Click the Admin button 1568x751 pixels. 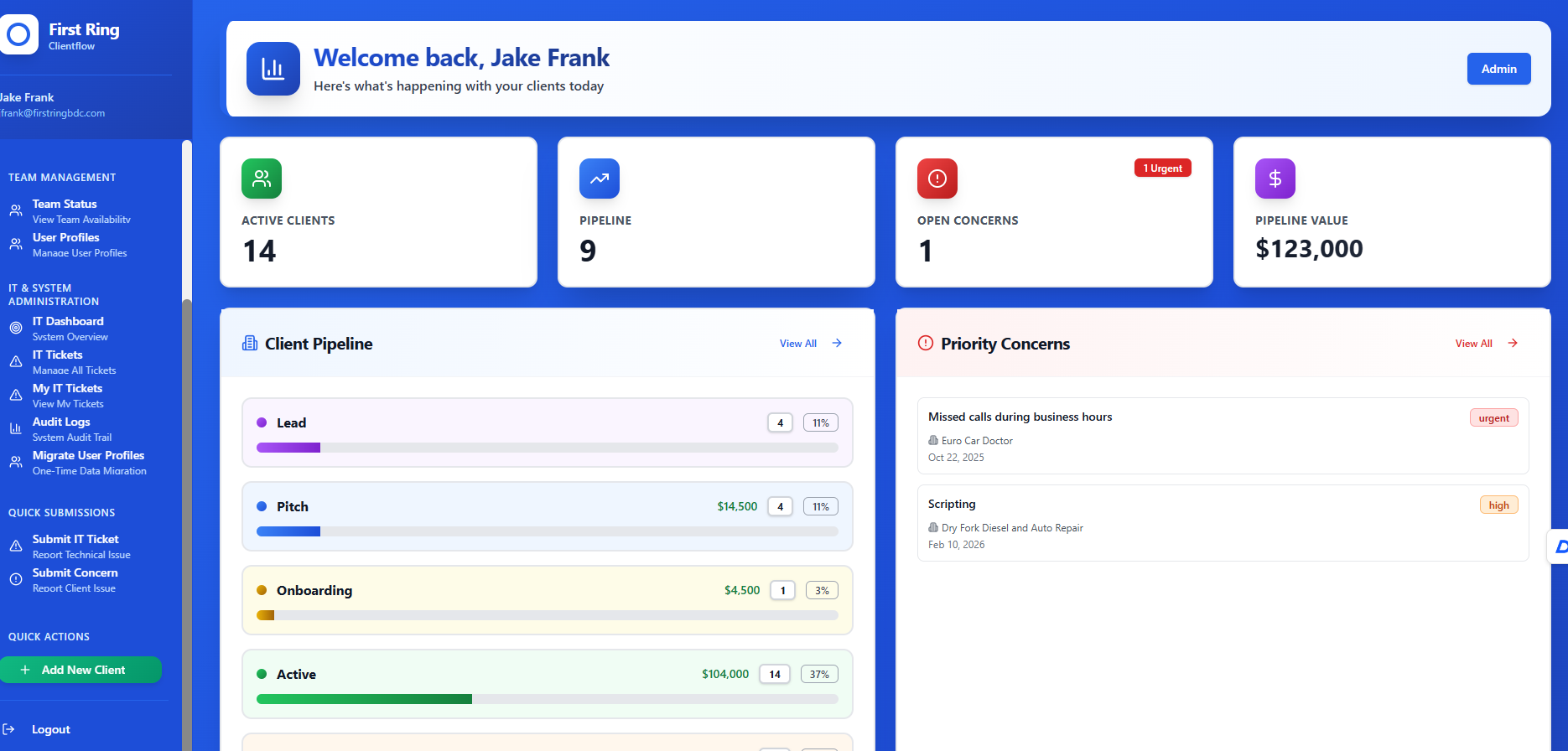click(1498, 69)
